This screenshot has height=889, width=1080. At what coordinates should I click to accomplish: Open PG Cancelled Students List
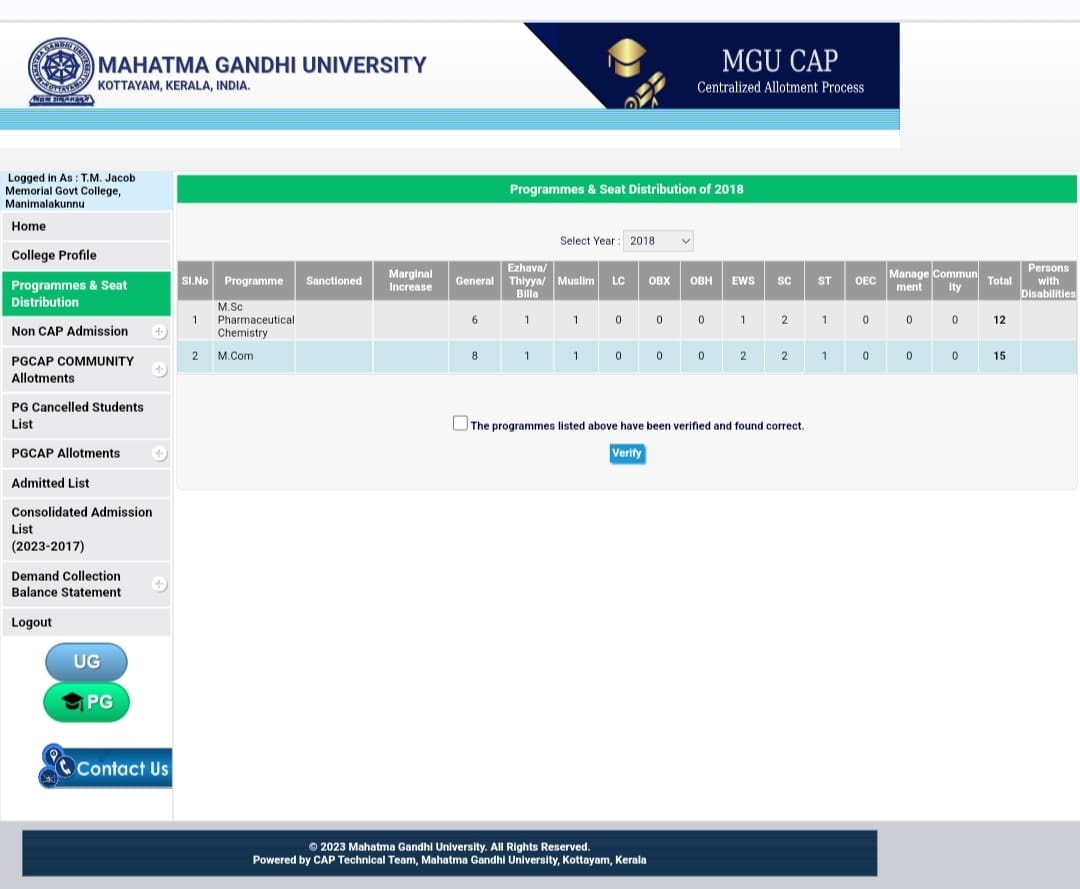pyautogui.click(x=86, y=416)
